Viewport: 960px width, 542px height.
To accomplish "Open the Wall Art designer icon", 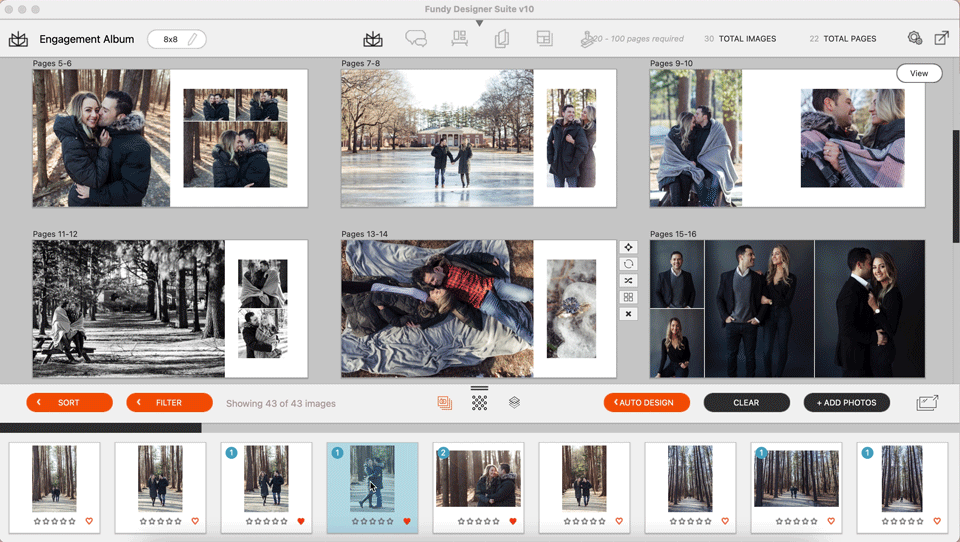I will click(460, 39).
